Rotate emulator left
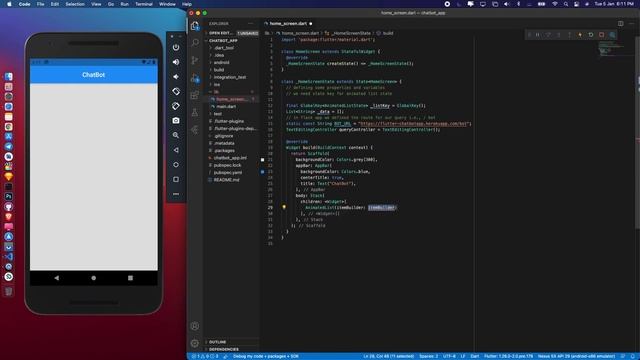This screenshot has height=360, width=640. 176,91
